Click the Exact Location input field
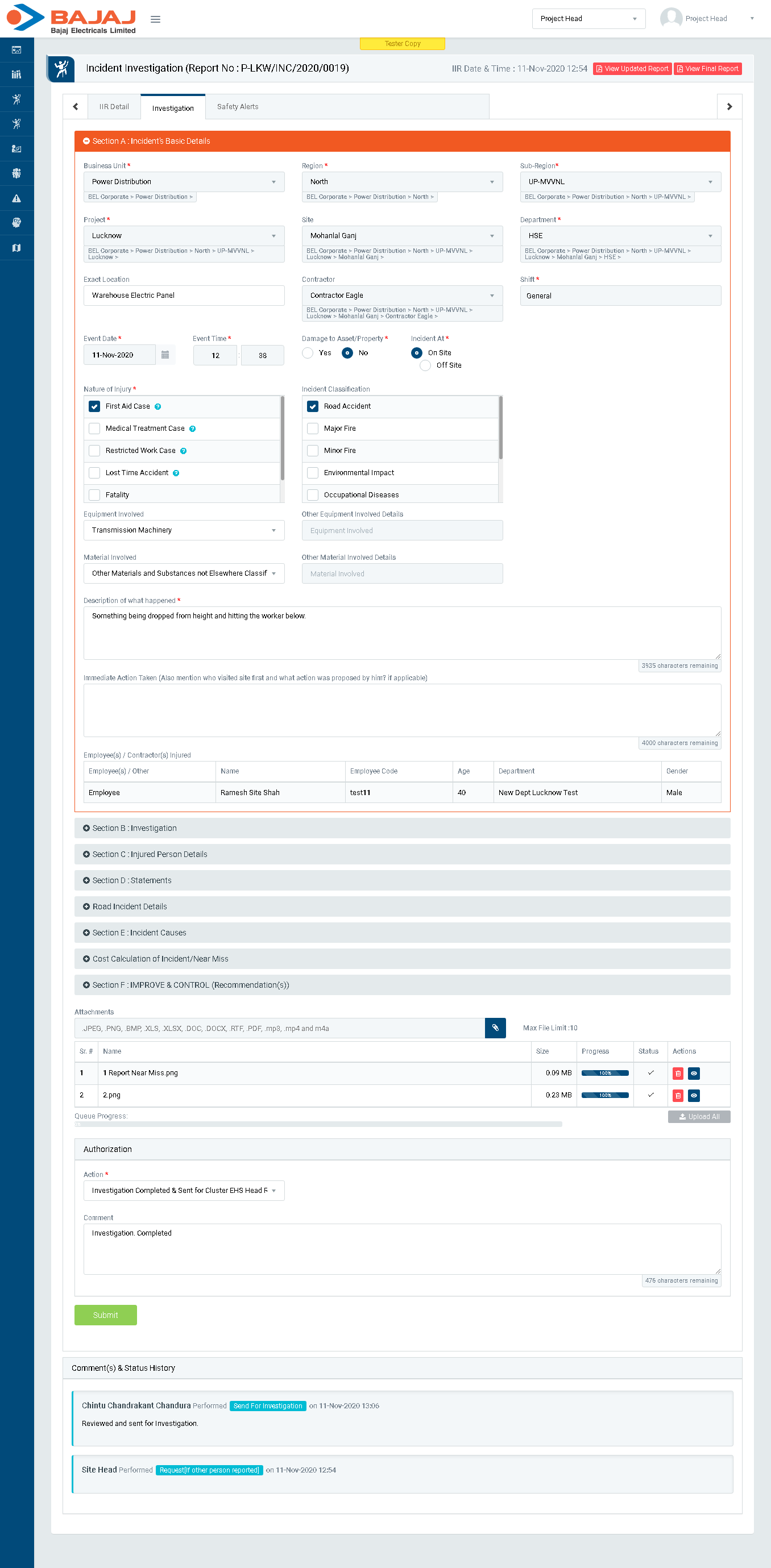Image resolution: width=771 pixels, height=1568 pixels. tap(183, 296)
